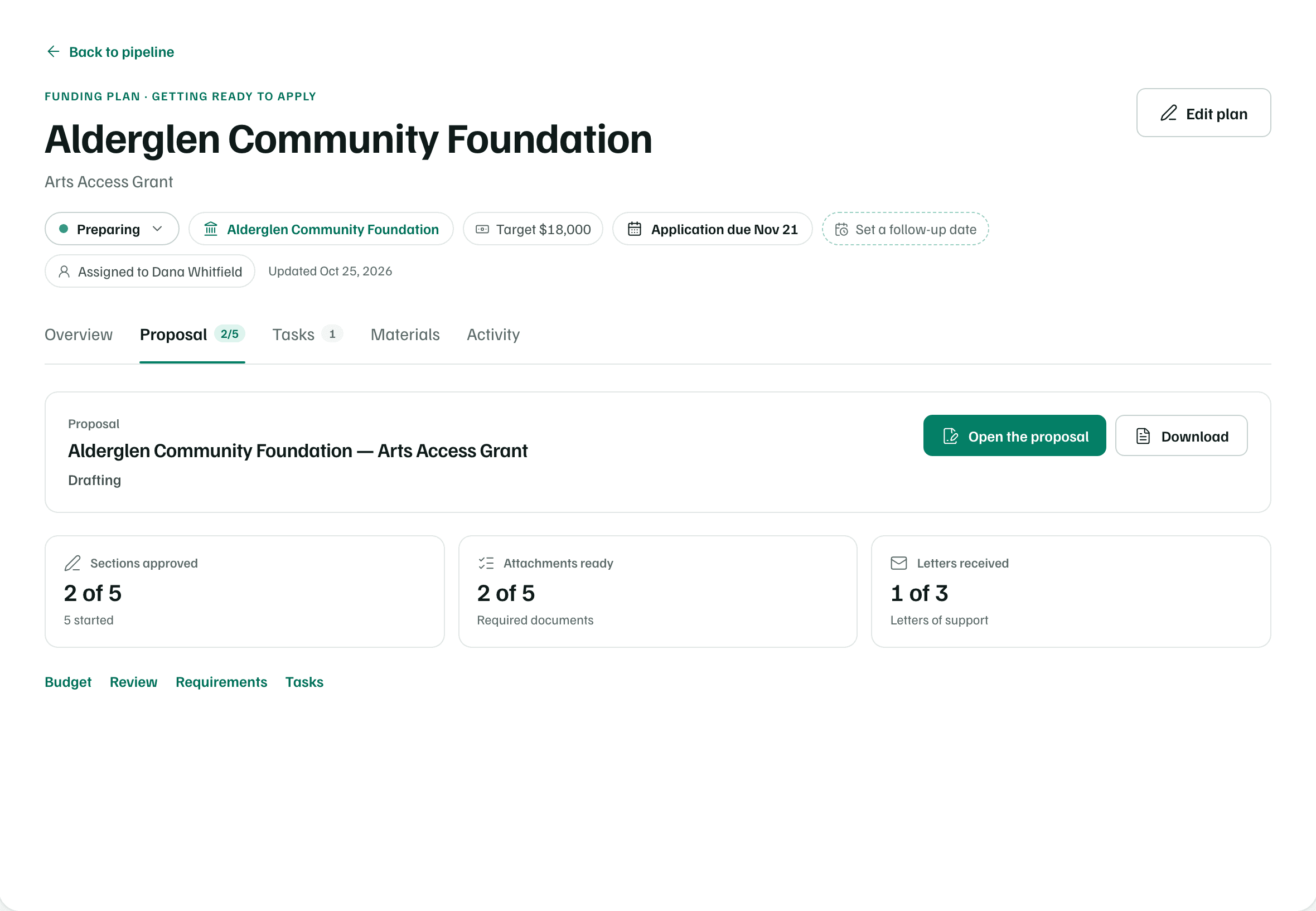Click the bank building icon in funder chip

coord(211,229)
